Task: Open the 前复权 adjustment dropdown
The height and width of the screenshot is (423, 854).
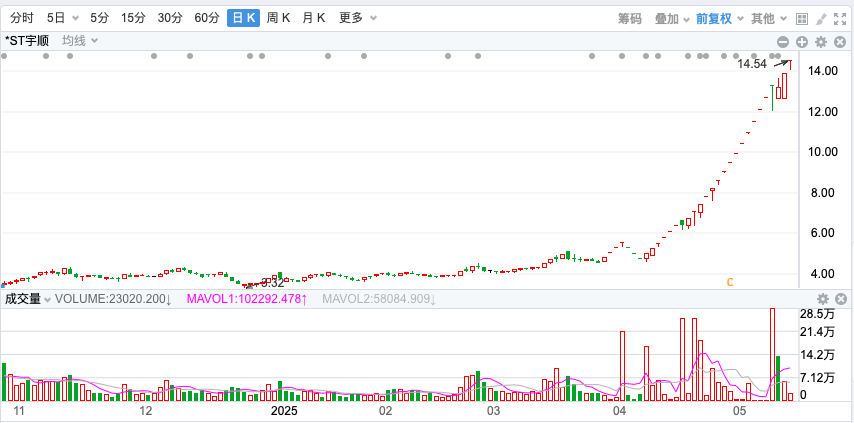Action: (719, 19)
